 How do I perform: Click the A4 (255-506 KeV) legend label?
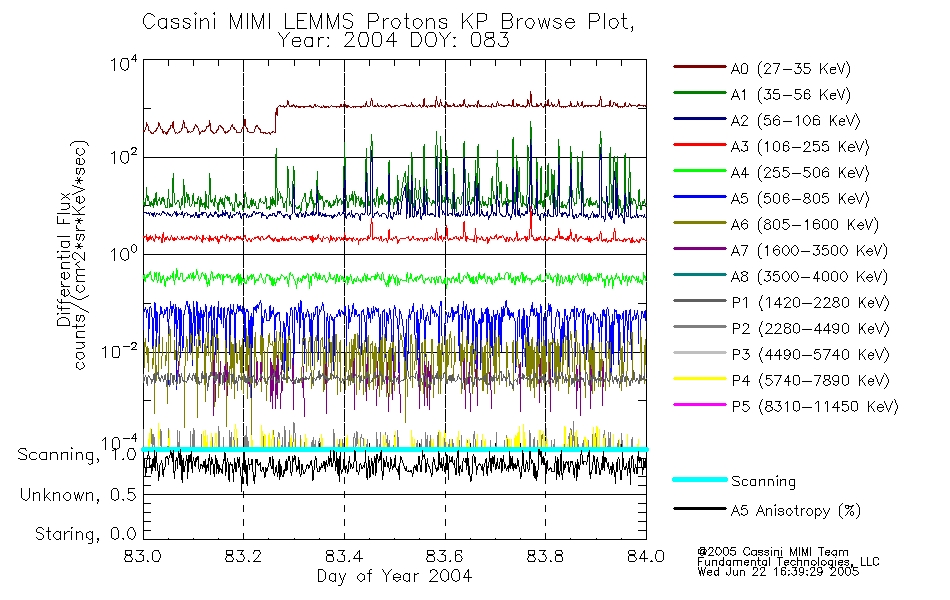tap(800, 173)
